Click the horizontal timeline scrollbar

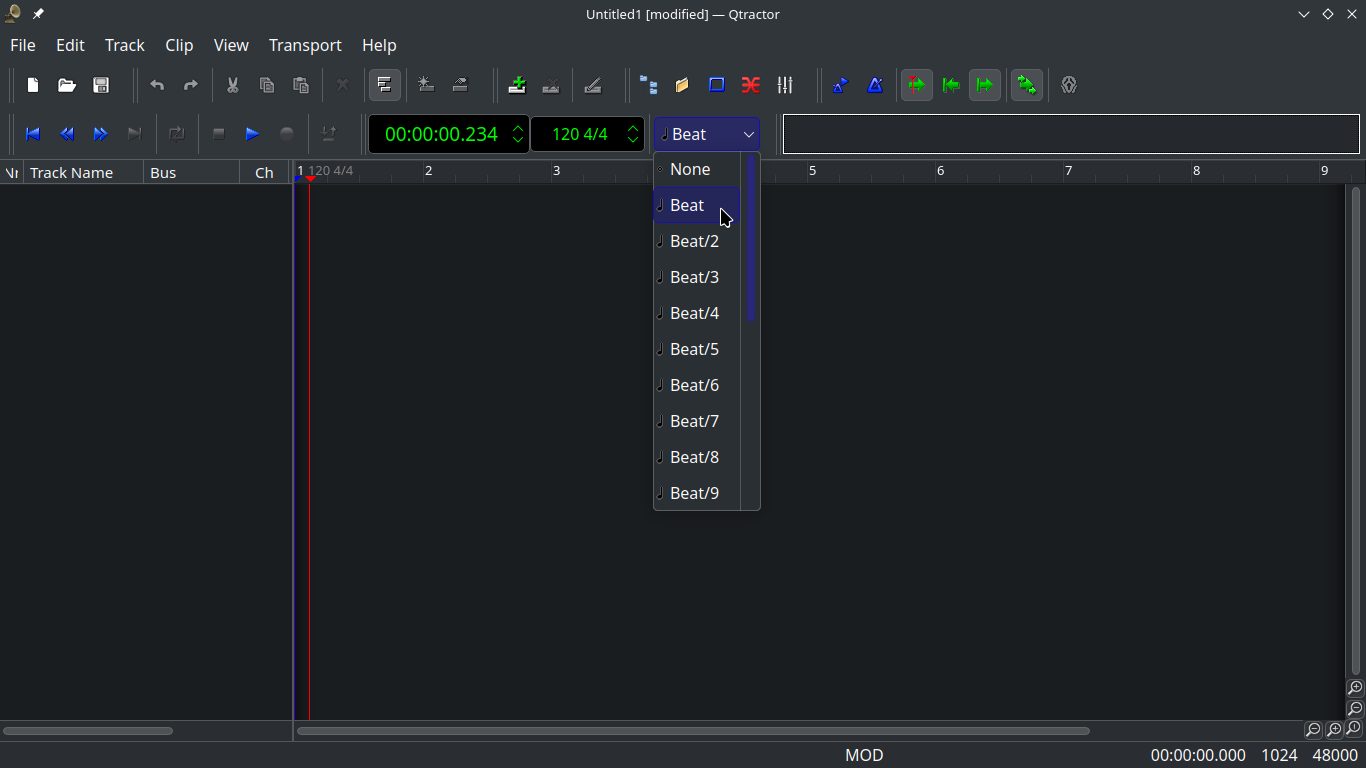(x=693, y=731)
